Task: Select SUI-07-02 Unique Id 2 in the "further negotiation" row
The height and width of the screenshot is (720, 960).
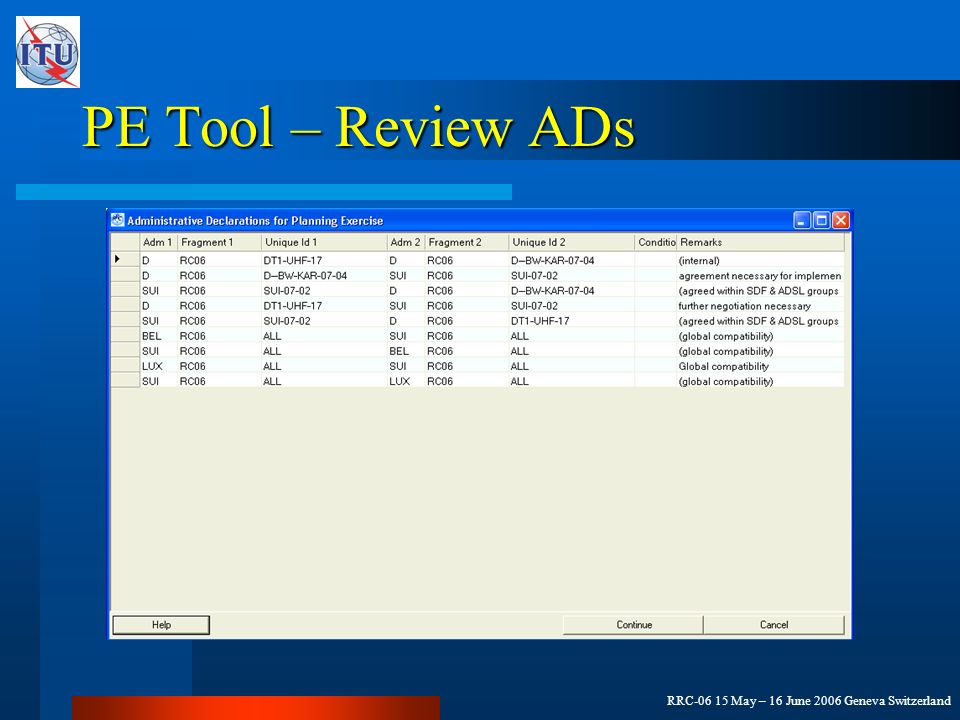Action: [x=571, y=306]
